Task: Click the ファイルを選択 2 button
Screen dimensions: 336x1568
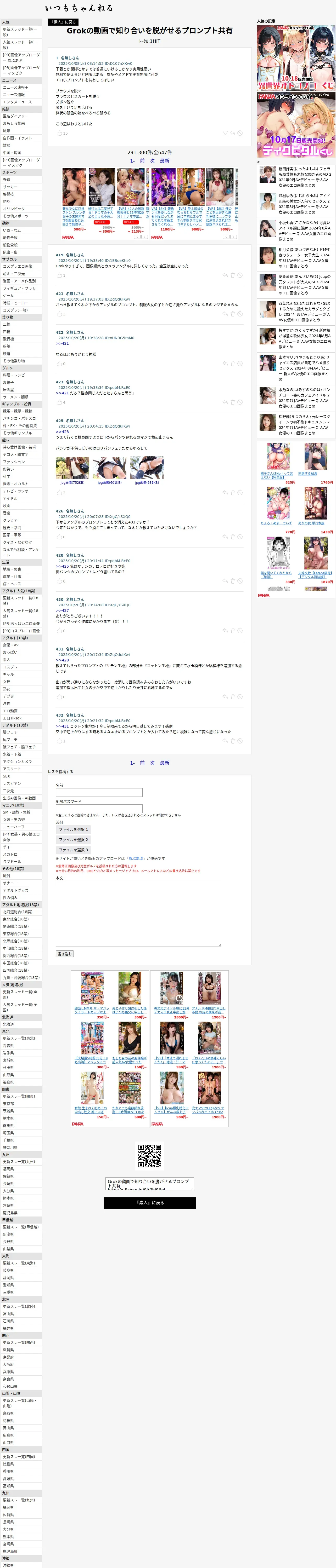Action: click(x=73, y=839)
